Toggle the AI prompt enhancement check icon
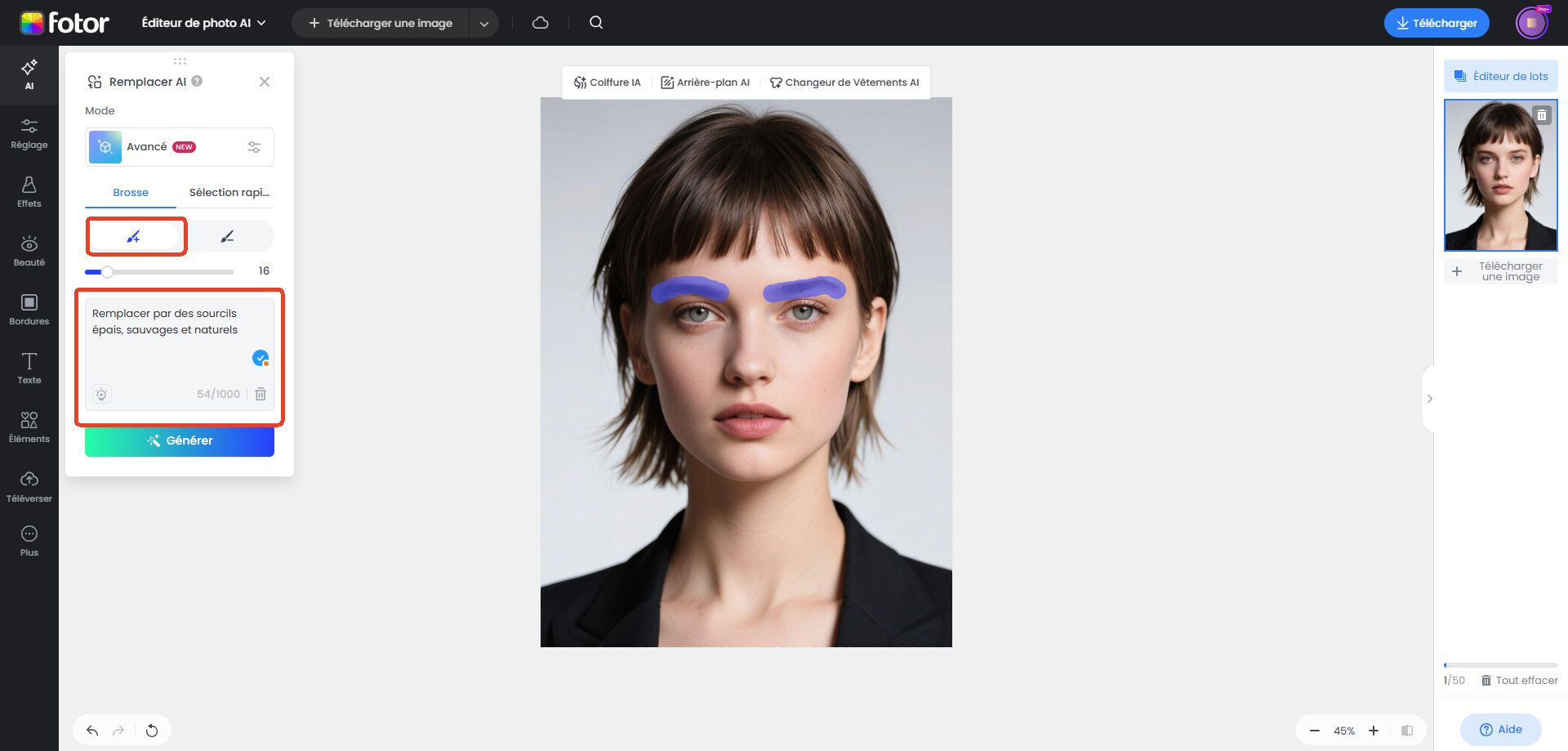The width and height of the screenshot is (1568, 751). (x=261, y=358)
